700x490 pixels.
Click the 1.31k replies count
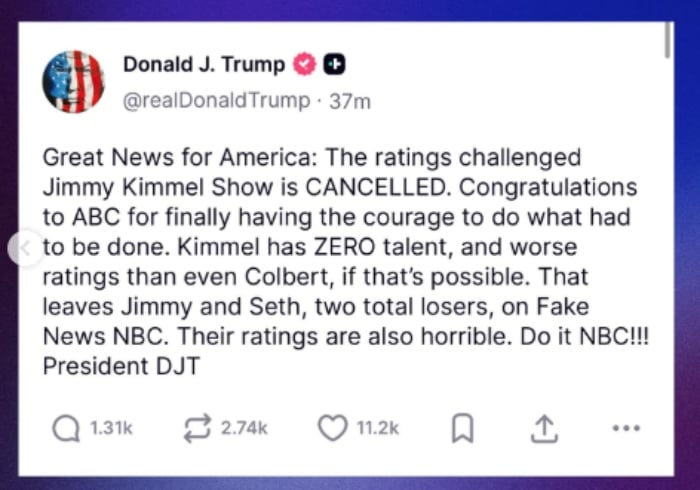coord(111,428)
